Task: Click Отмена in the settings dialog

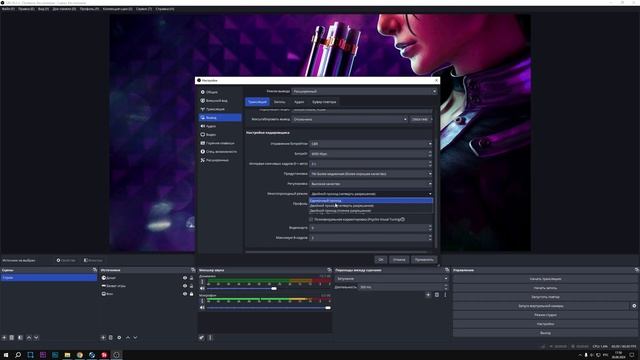Action: coord(399,260)
